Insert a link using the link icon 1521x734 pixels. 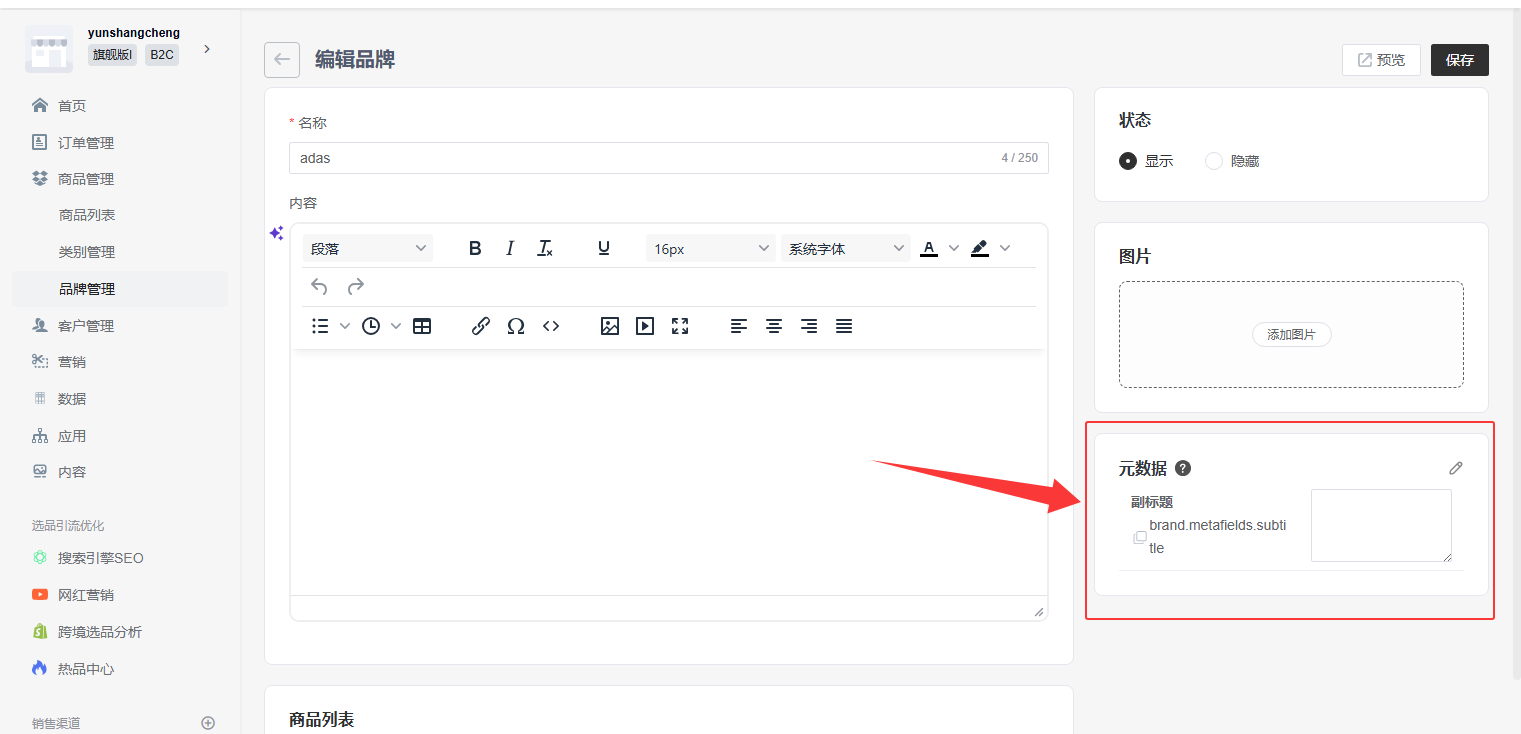(x=480, y=326)
